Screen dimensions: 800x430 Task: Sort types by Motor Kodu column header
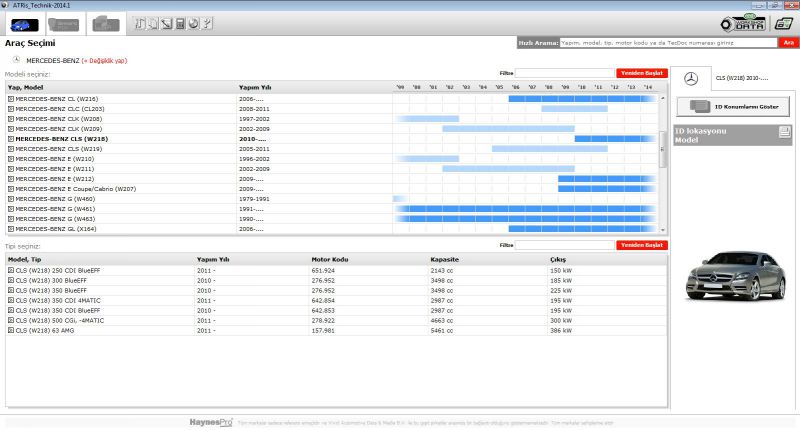coord(330,260)
